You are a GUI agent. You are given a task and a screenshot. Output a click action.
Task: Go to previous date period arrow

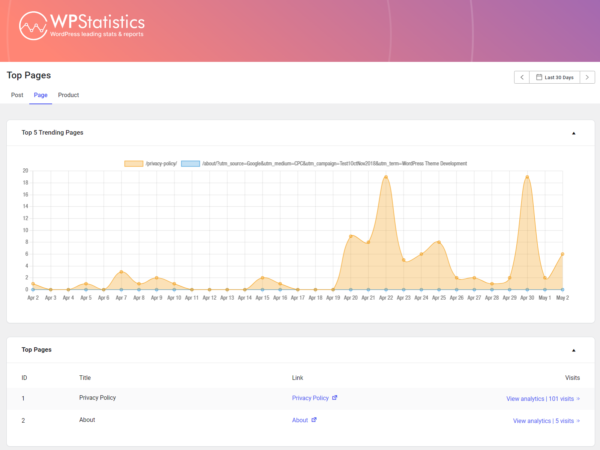[x=521, y=77]
